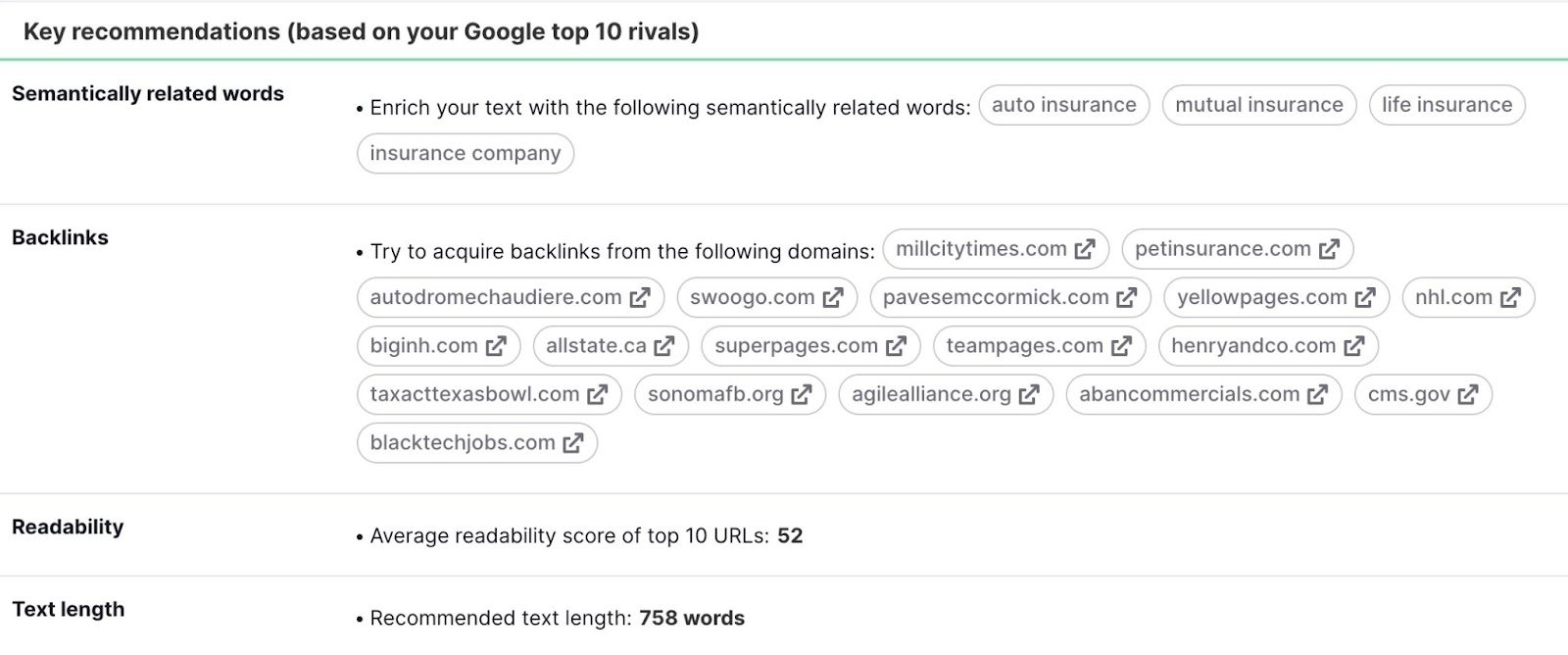
Task: Open external link icon beside swoogo.com
Action: [x=832, y=297]
